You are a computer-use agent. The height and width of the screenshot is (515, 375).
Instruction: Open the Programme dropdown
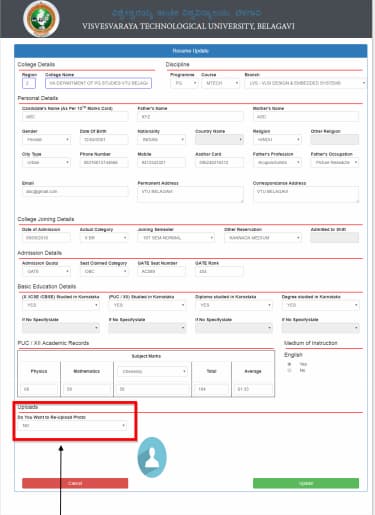coord(184,83)
